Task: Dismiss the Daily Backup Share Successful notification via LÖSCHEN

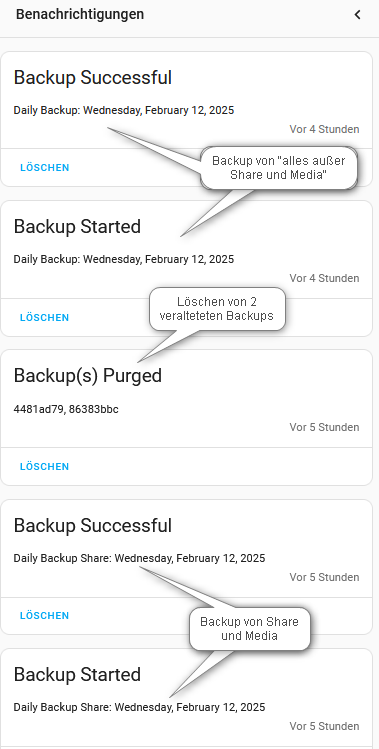Action: coord(44,616)
